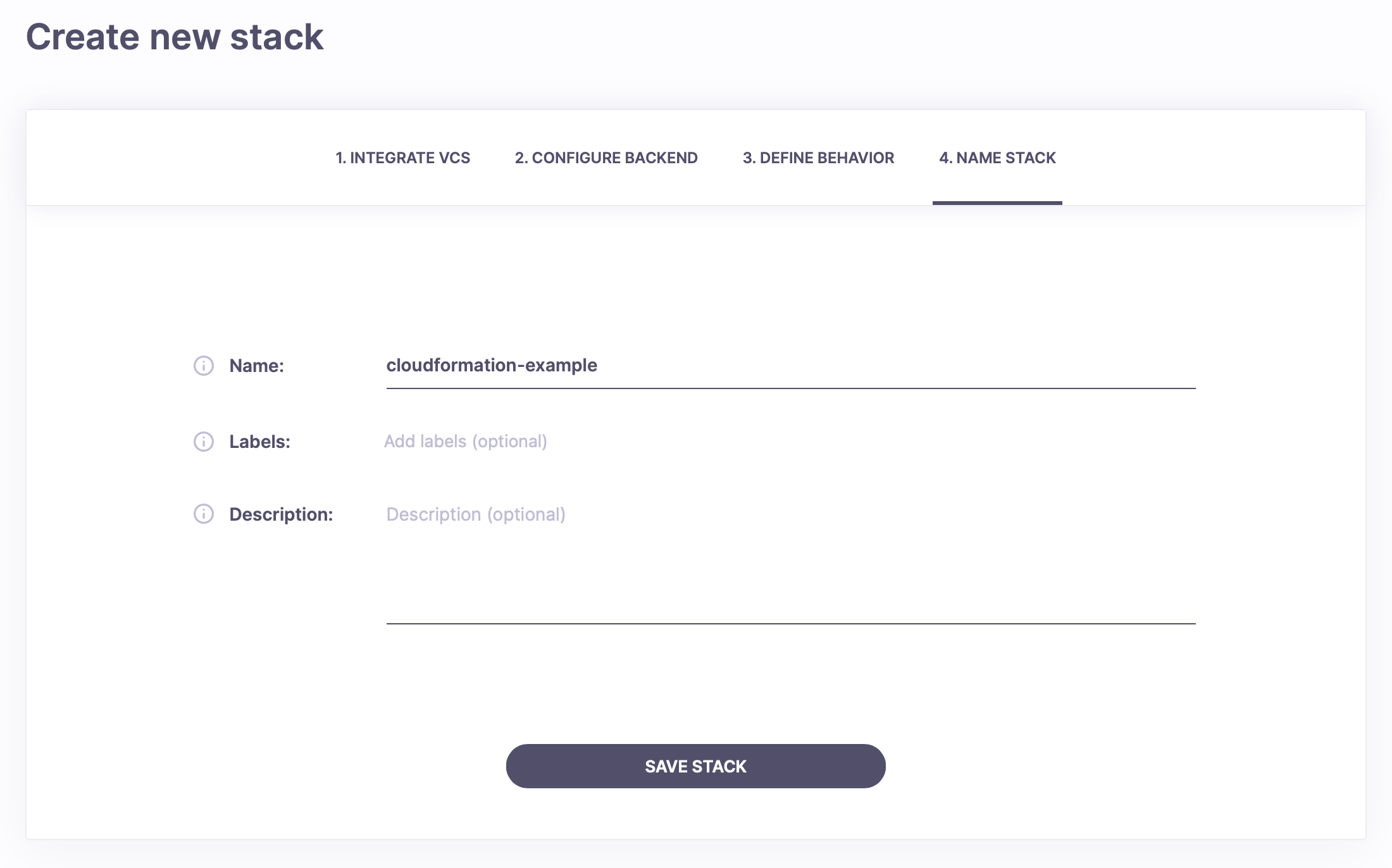Click the Labels field label

pos(259,442)
